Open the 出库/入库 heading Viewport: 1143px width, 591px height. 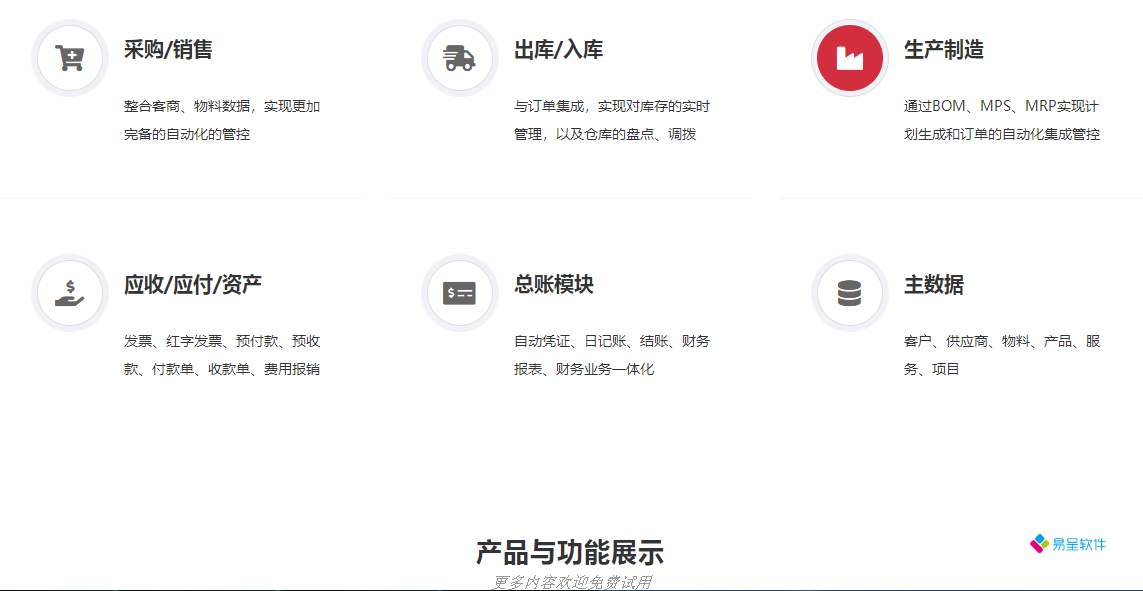[558, 50]
